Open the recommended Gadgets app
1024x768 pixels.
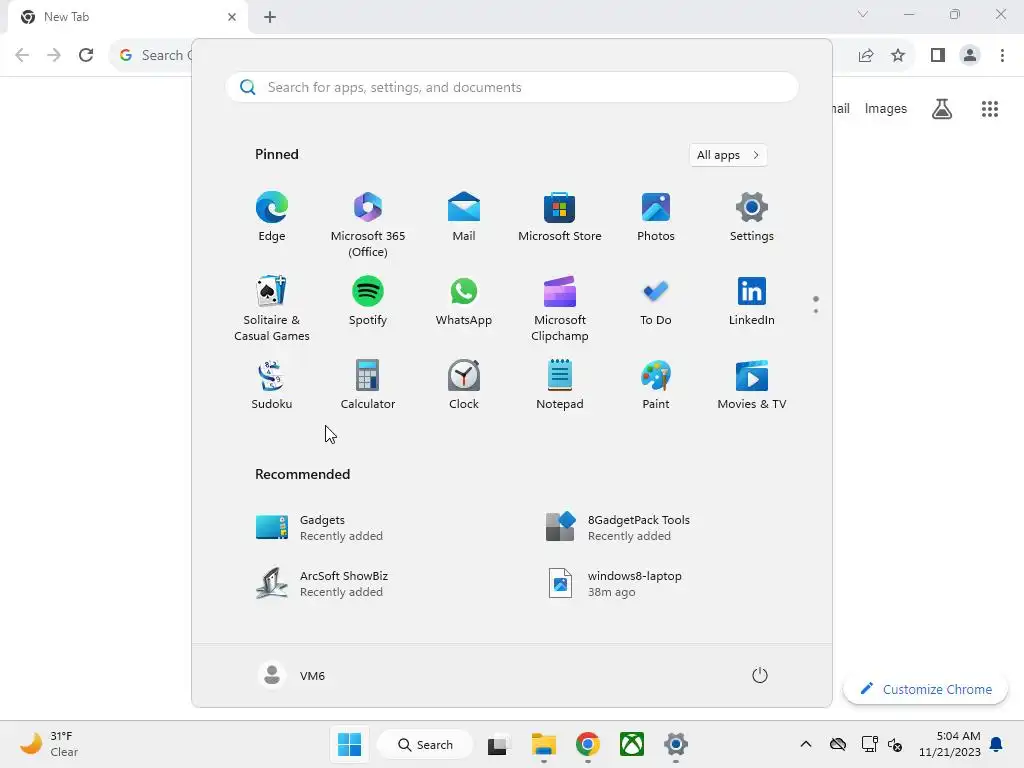[x=319, y=528]
